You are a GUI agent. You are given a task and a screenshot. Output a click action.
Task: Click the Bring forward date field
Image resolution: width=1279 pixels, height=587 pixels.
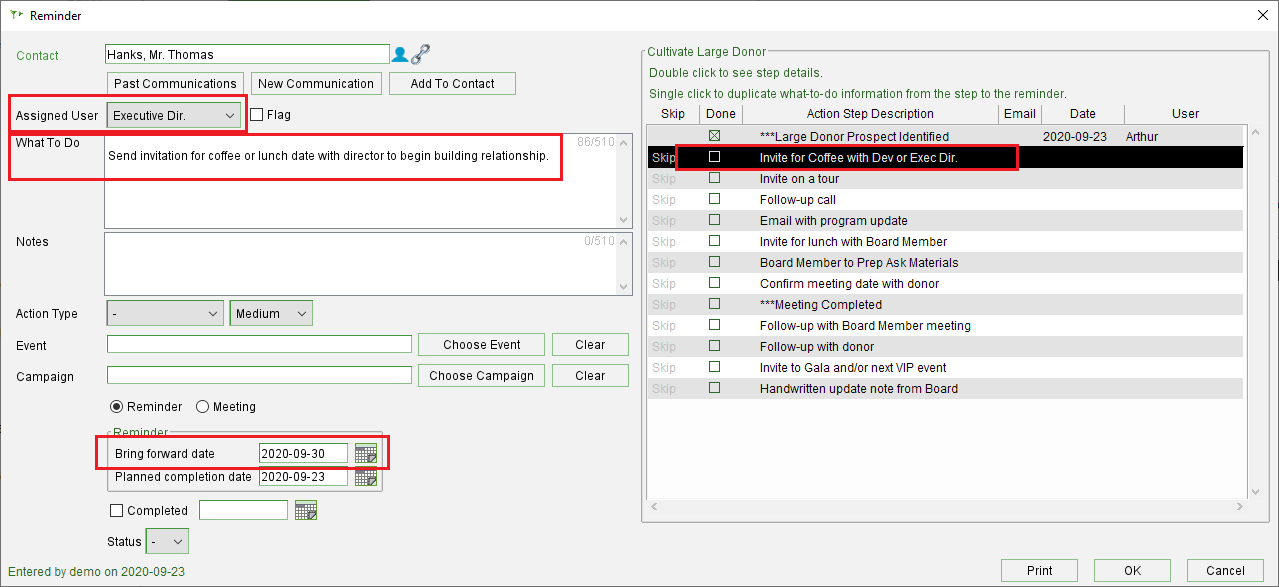pos(303,454)
